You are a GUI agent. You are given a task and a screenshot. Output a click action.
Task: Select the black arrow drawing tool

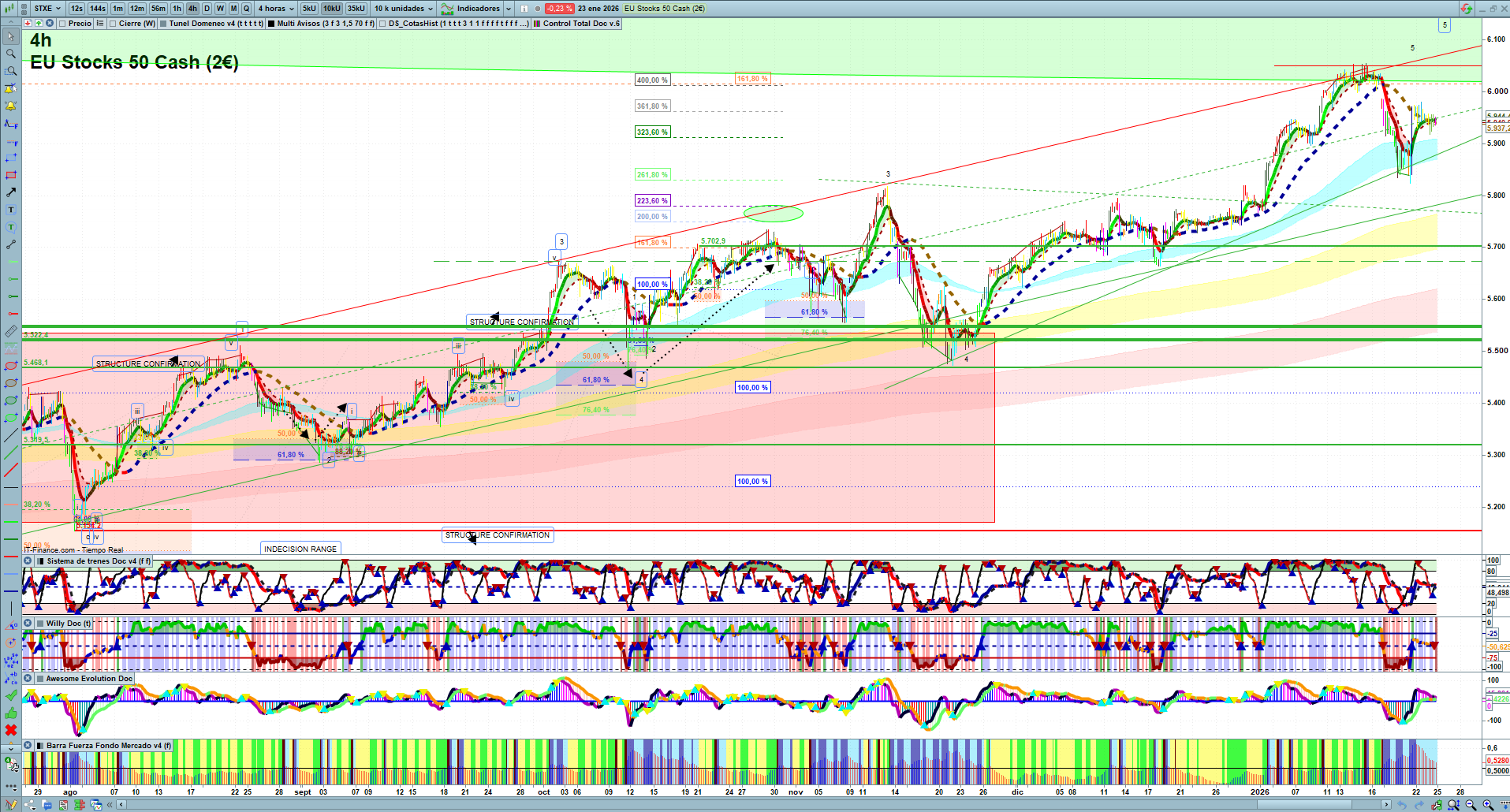click(x=11, y=192)
